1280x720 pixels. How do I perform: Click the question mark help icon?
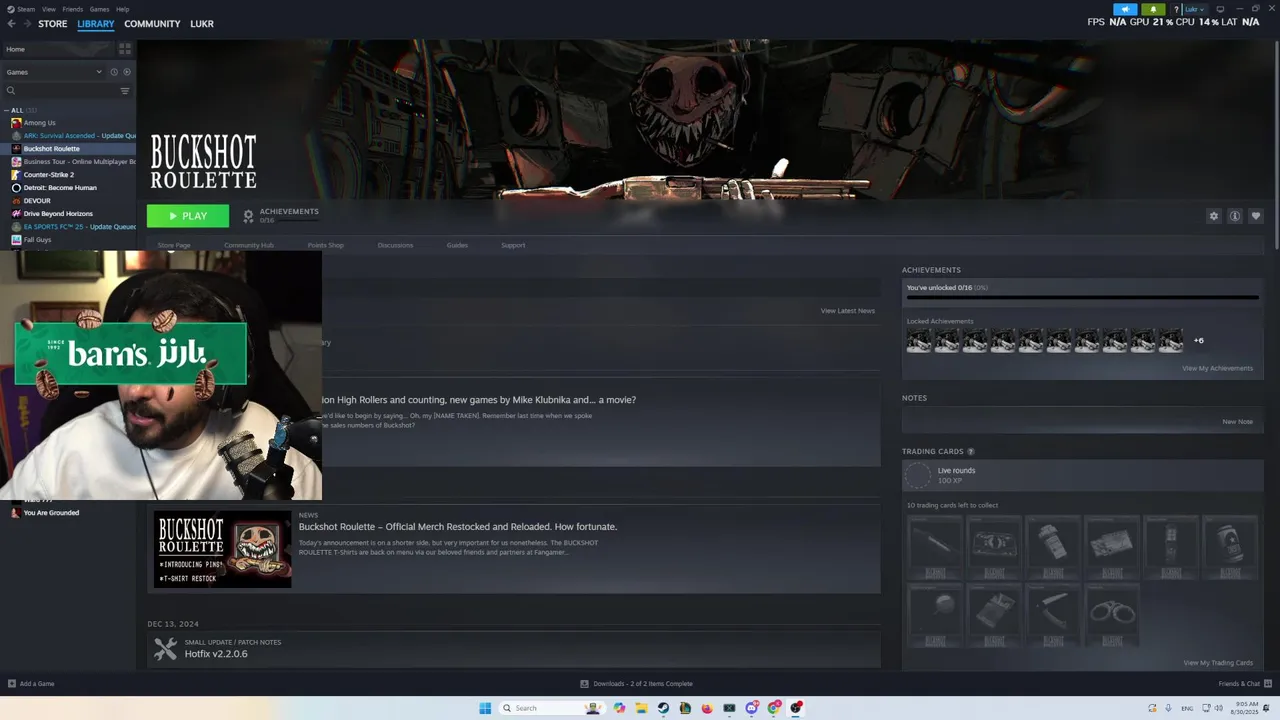[1176, 9]
